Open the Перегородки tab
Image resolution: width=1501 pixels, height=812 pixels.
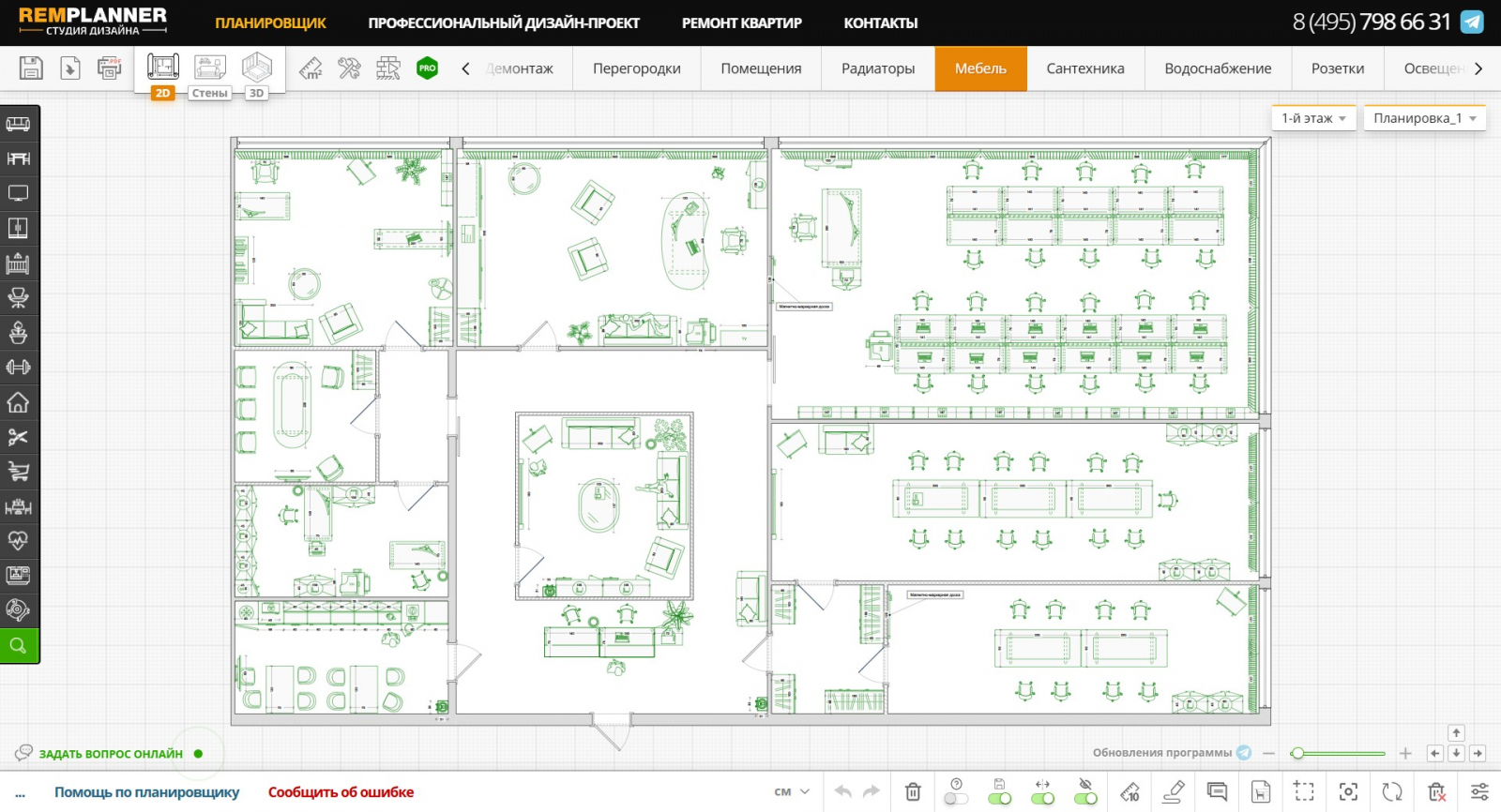point(637,68)
